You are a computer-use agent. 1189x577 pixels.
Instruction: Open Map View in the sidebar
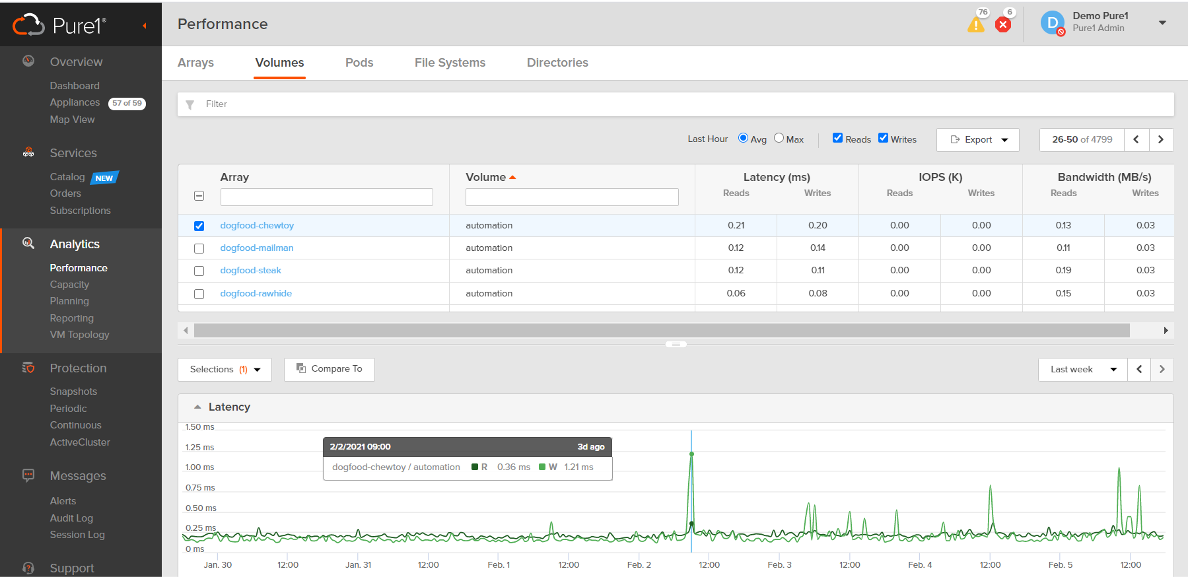point(73,119)
